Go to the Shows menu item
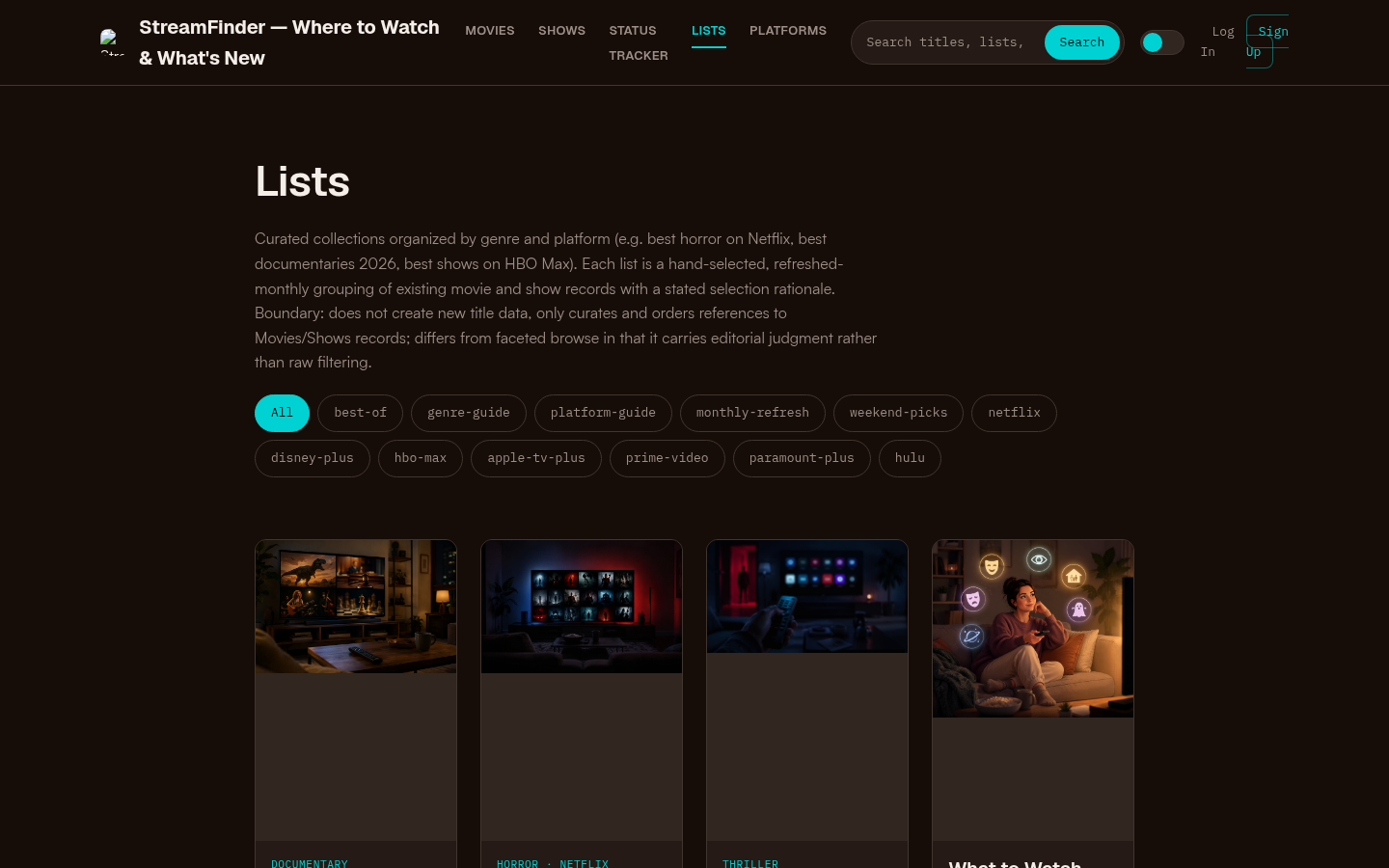Viewport: 1389px width, 868px height. coord(561,31)
